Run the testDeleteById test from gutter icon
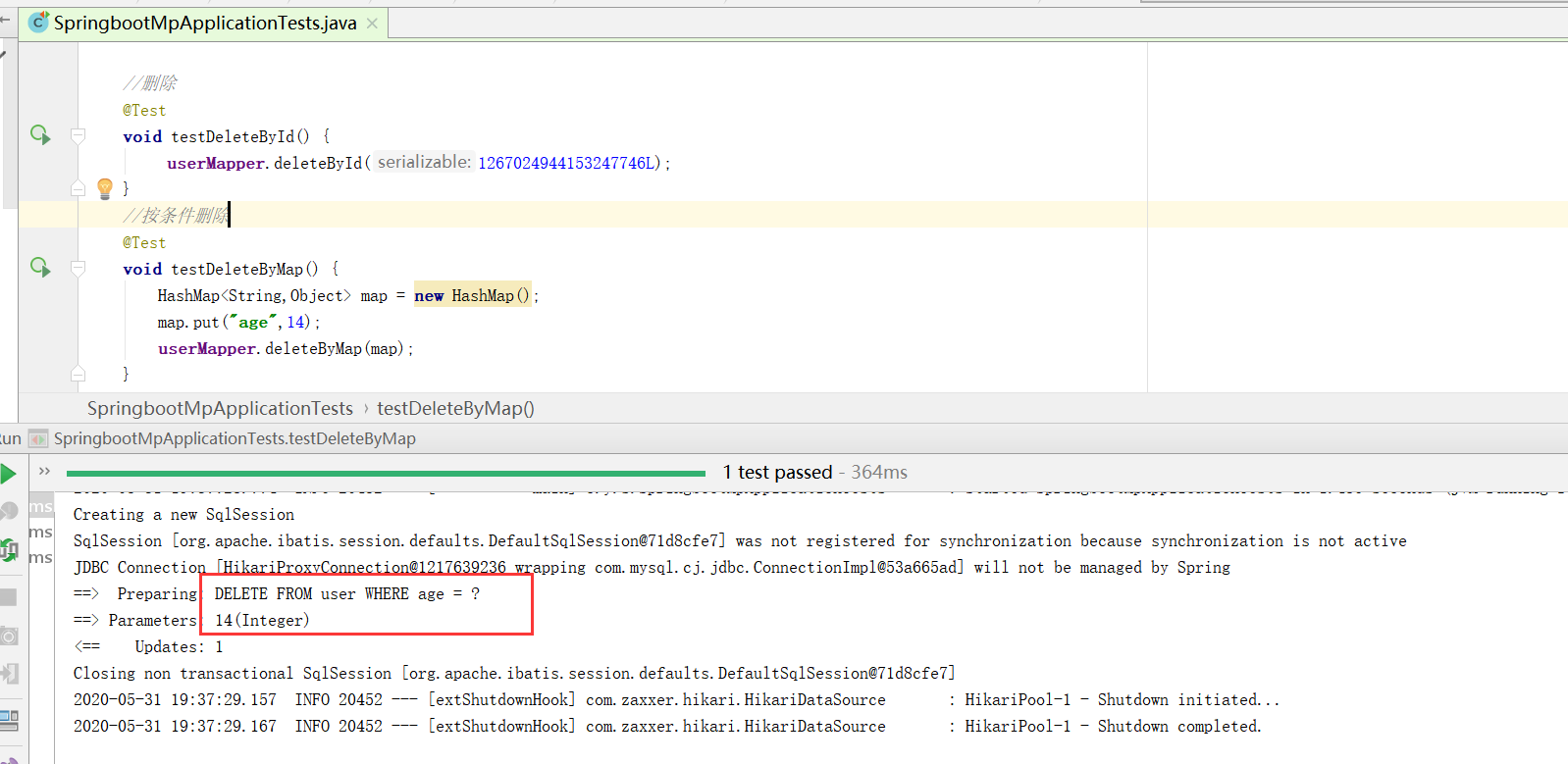 [x=39, y=134]
